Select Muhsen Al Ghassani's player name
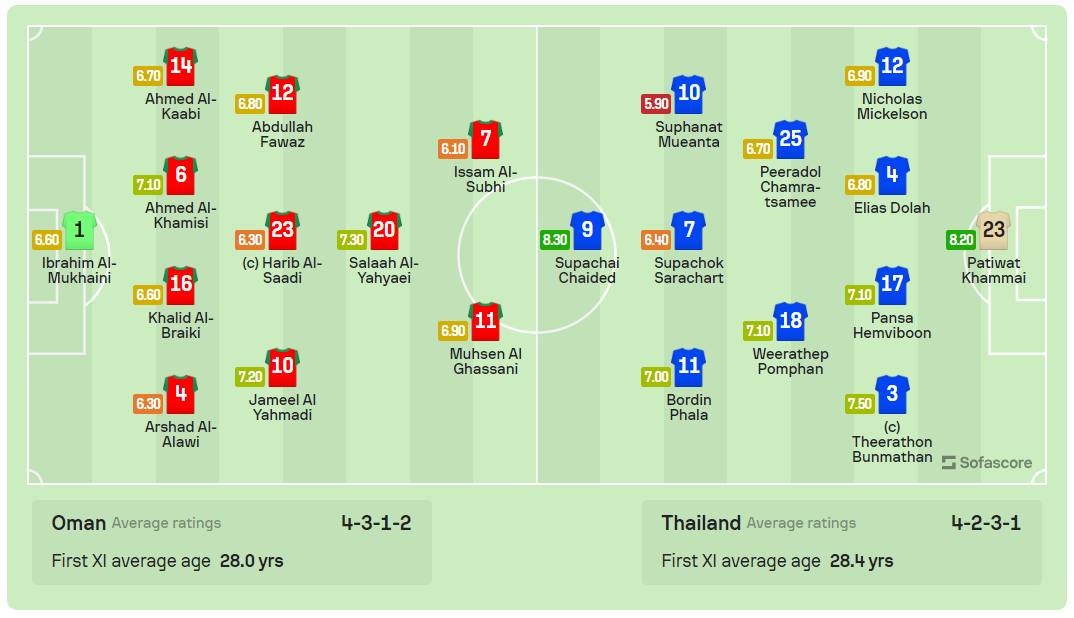 pyautogui.click(x=486, y=361)
